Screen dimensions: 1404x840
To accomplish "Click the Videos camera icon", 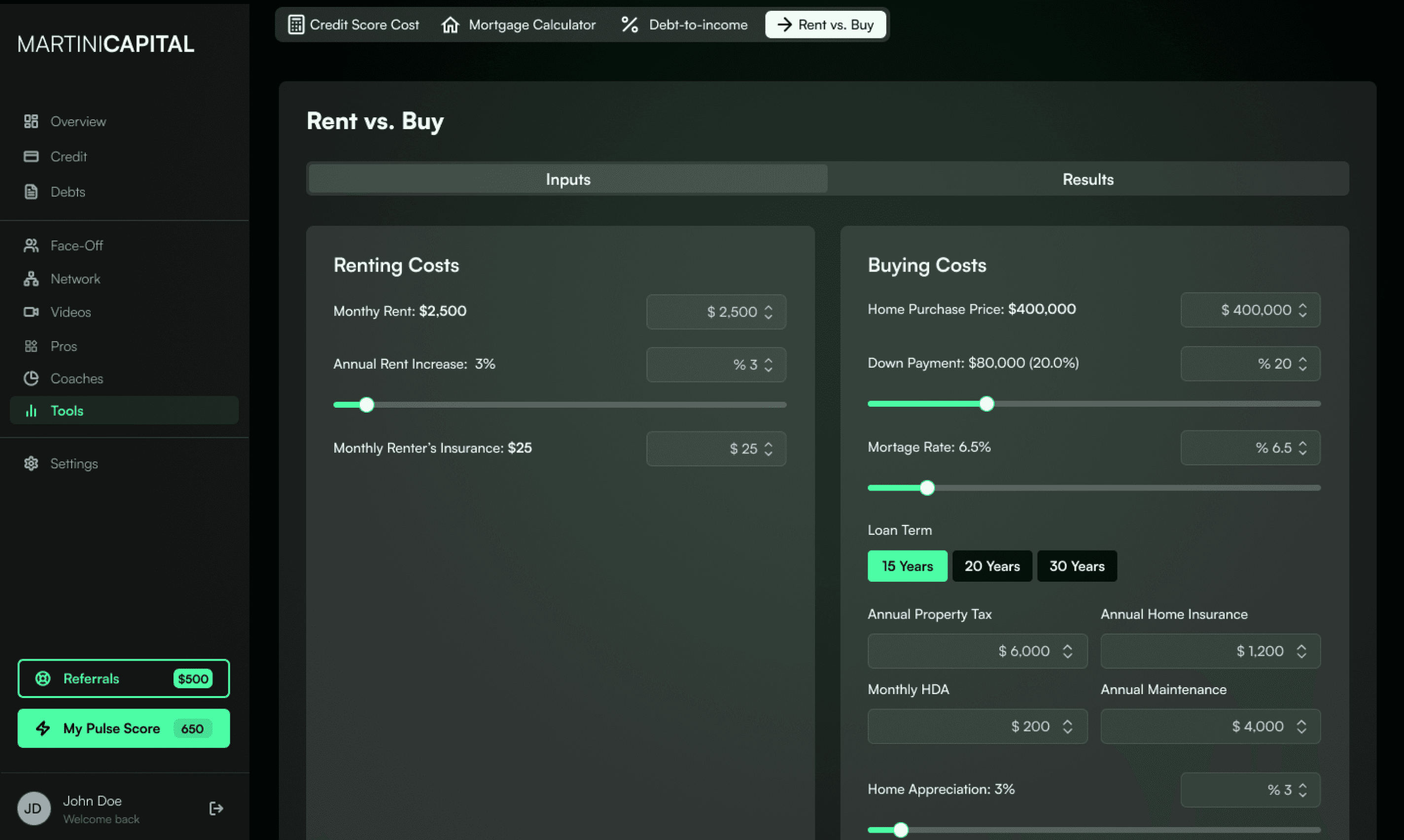I will point(31,312).
